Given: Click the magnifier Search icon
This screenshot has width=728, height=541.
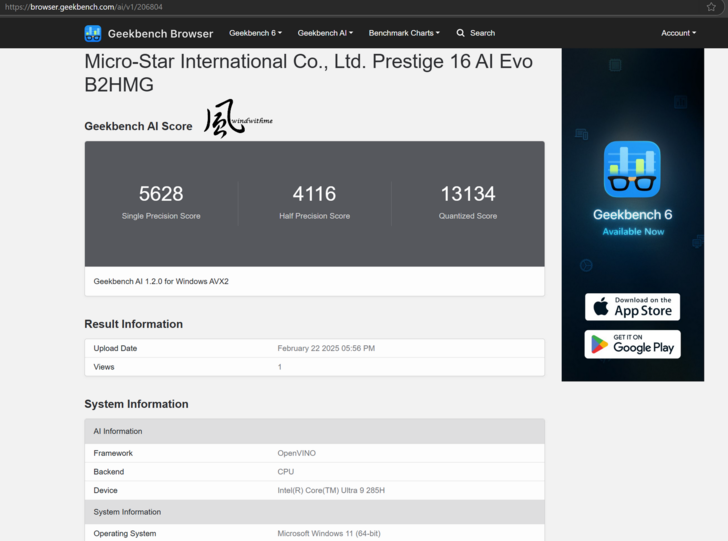Looking at the screenshot, I should click(460, 33).
